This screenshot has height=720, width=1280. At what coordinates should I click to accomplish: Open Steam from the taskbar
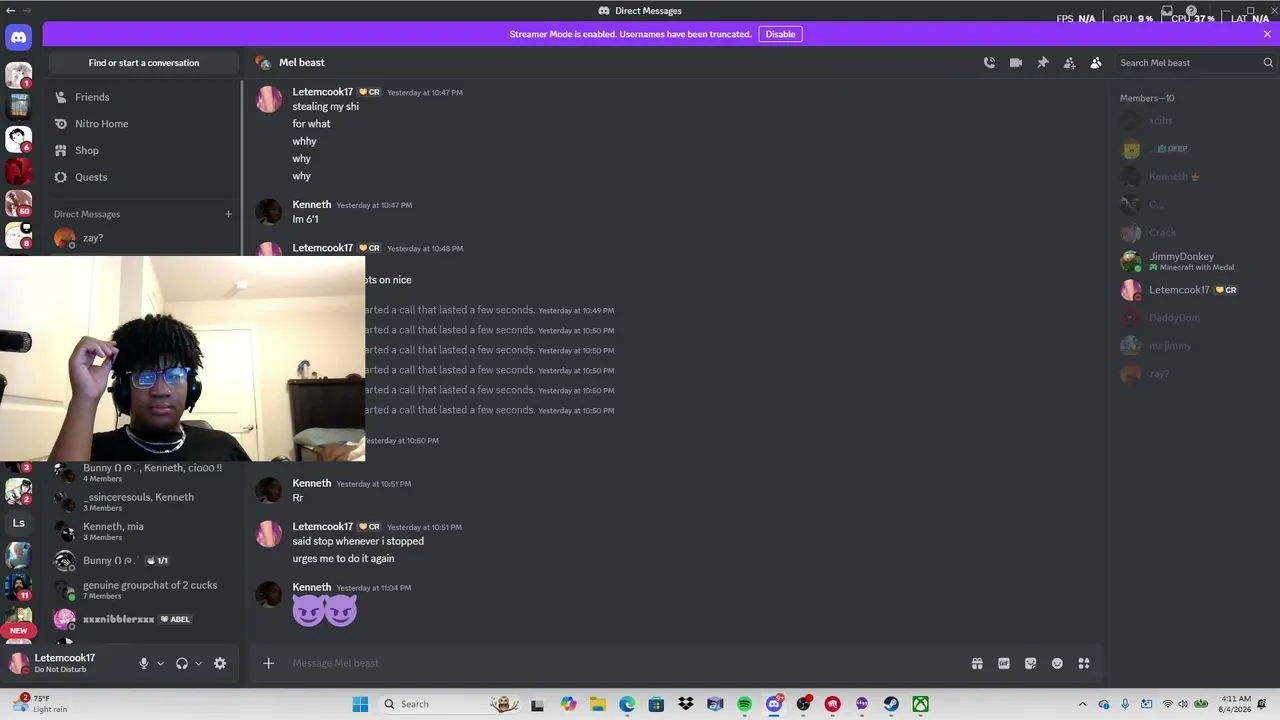pos(891,704)
